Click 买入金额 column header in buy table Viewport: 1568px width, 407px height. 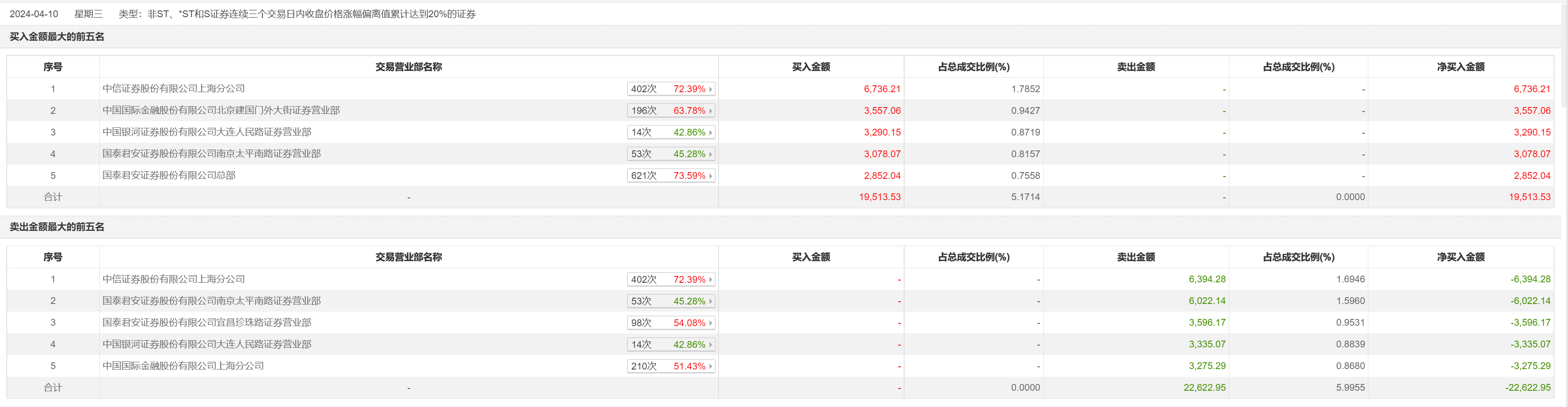(811, 67)
